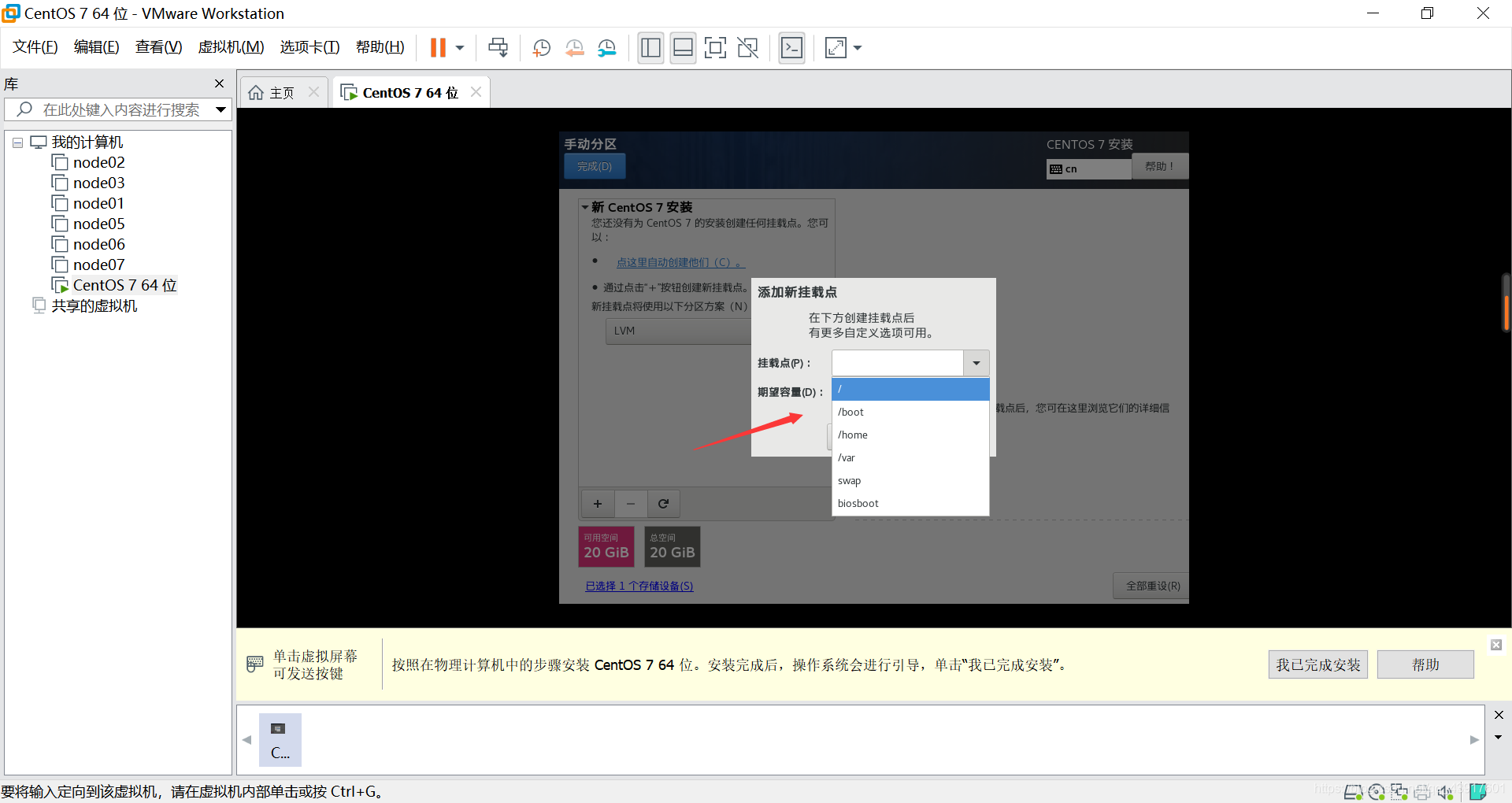Open the 虚拟机(M) menu
The height and width of the screenshot is (803, 1512).
[x=231, y=47]
